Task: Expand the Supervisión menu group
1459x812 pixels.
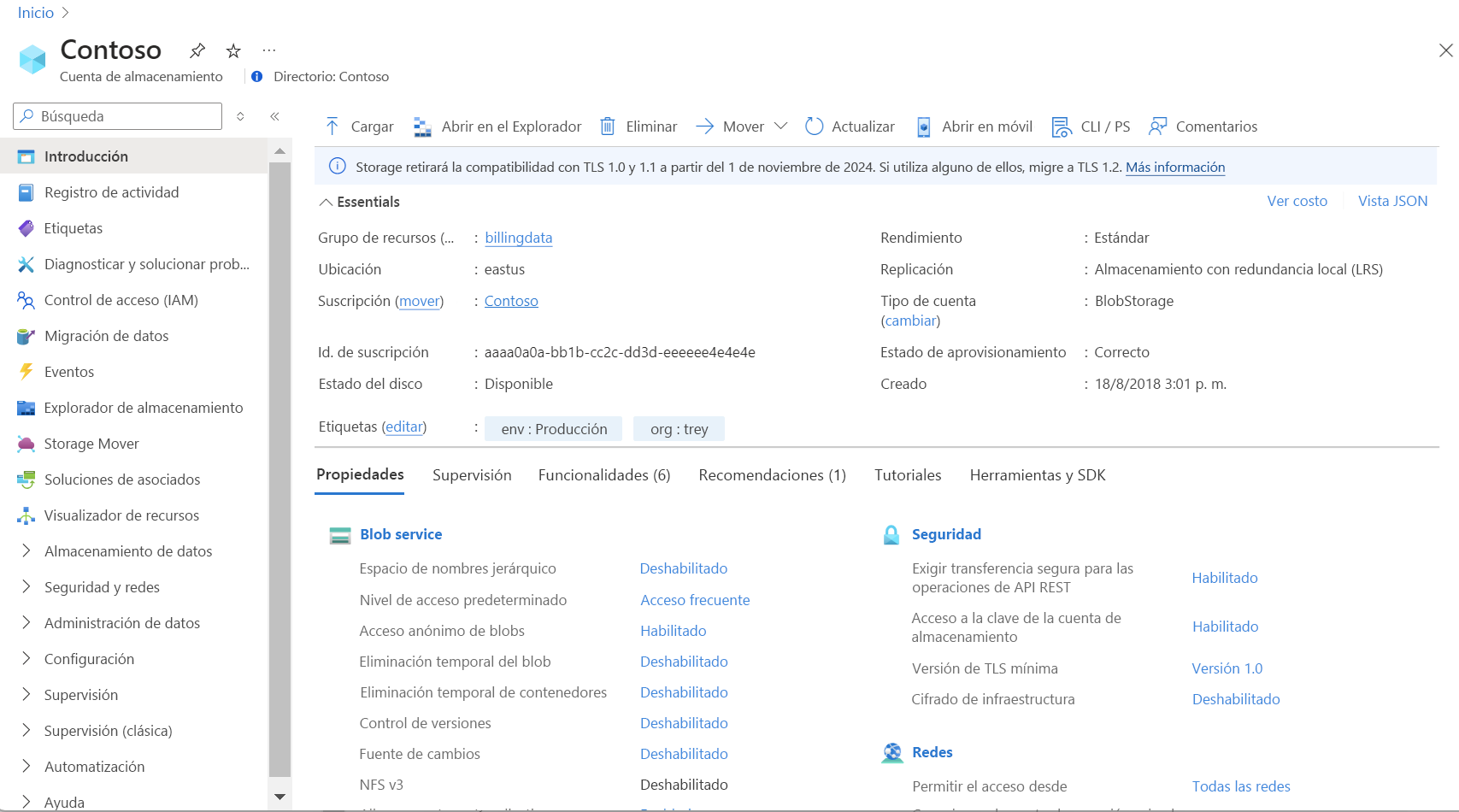Action: [x=26, y=694]
